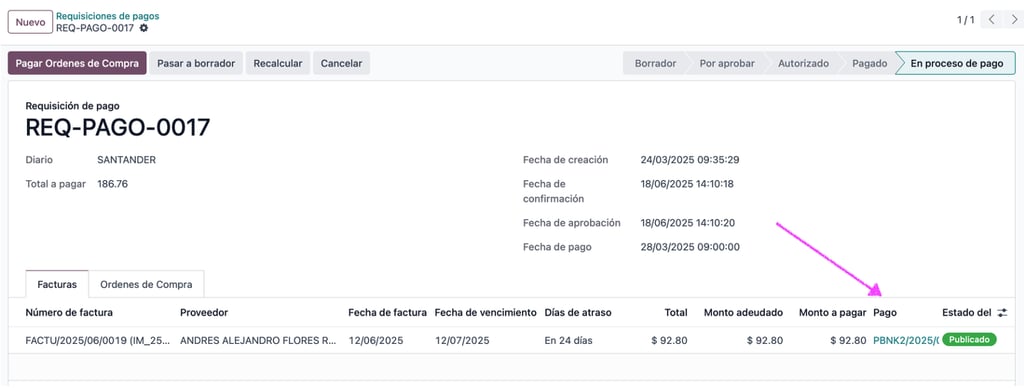Switch to the Ordenes de Compra tab
1024x388 pixels.
(x=146, y=284)
